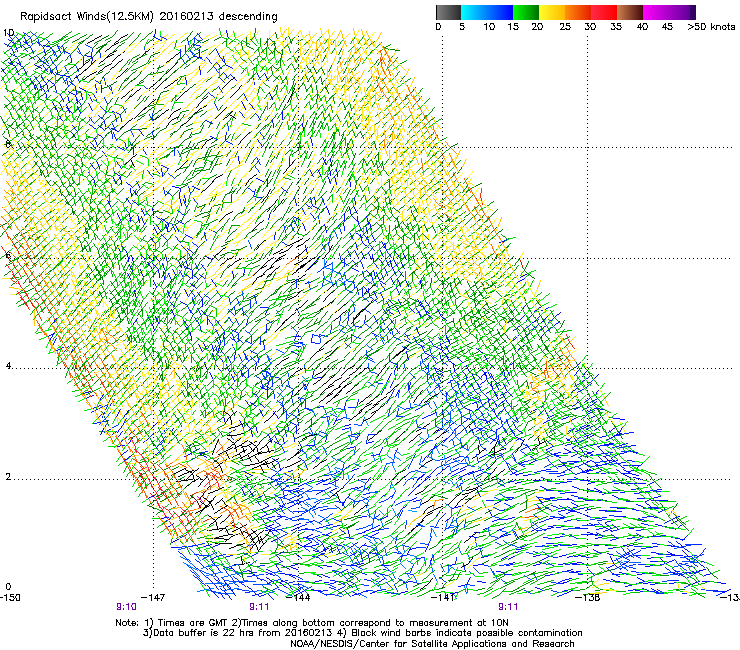
Task: Click the legend value '45'
Action: point(667,27)
